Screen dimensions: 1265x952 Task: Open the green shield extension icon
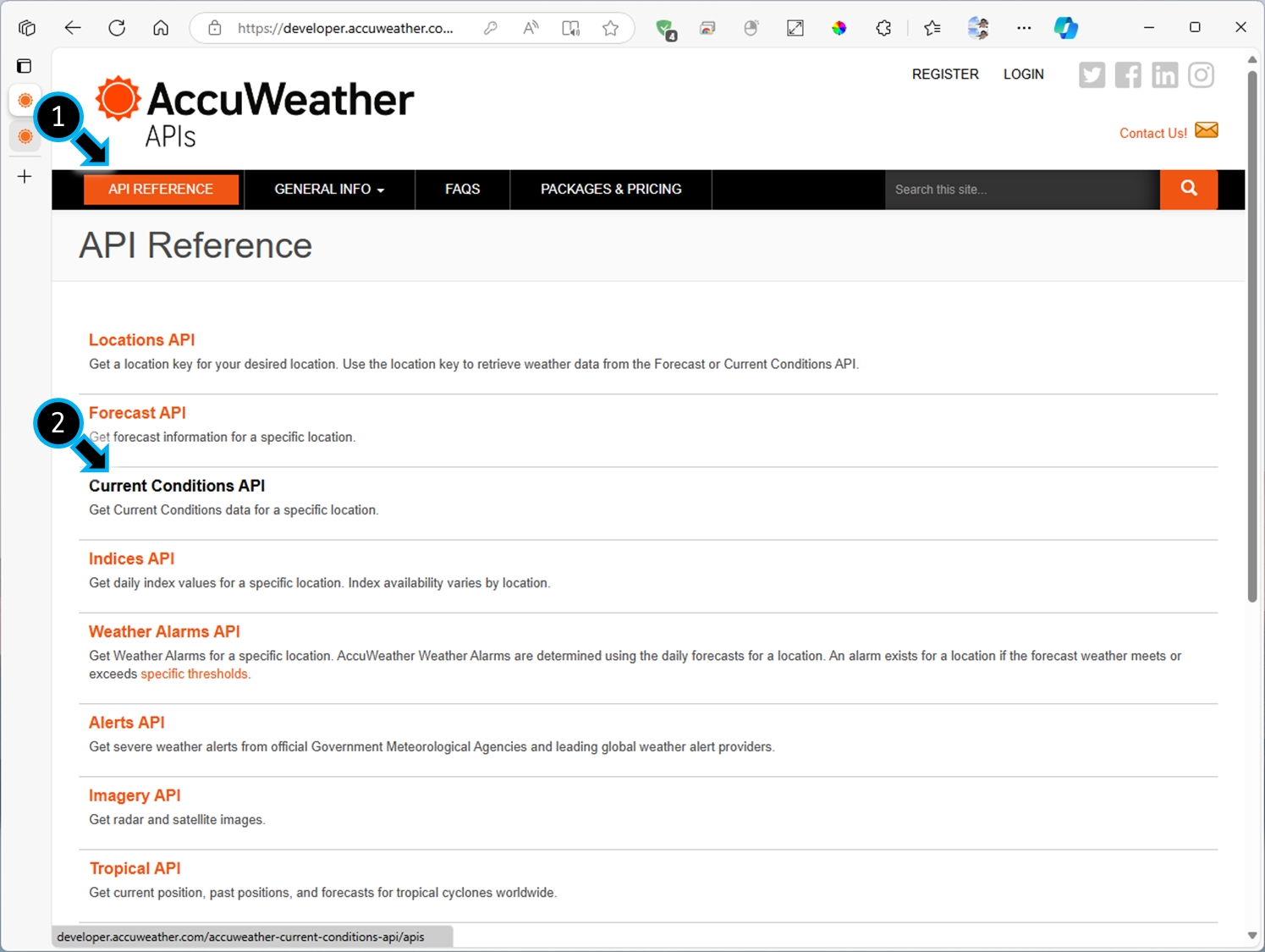(666, 29)
